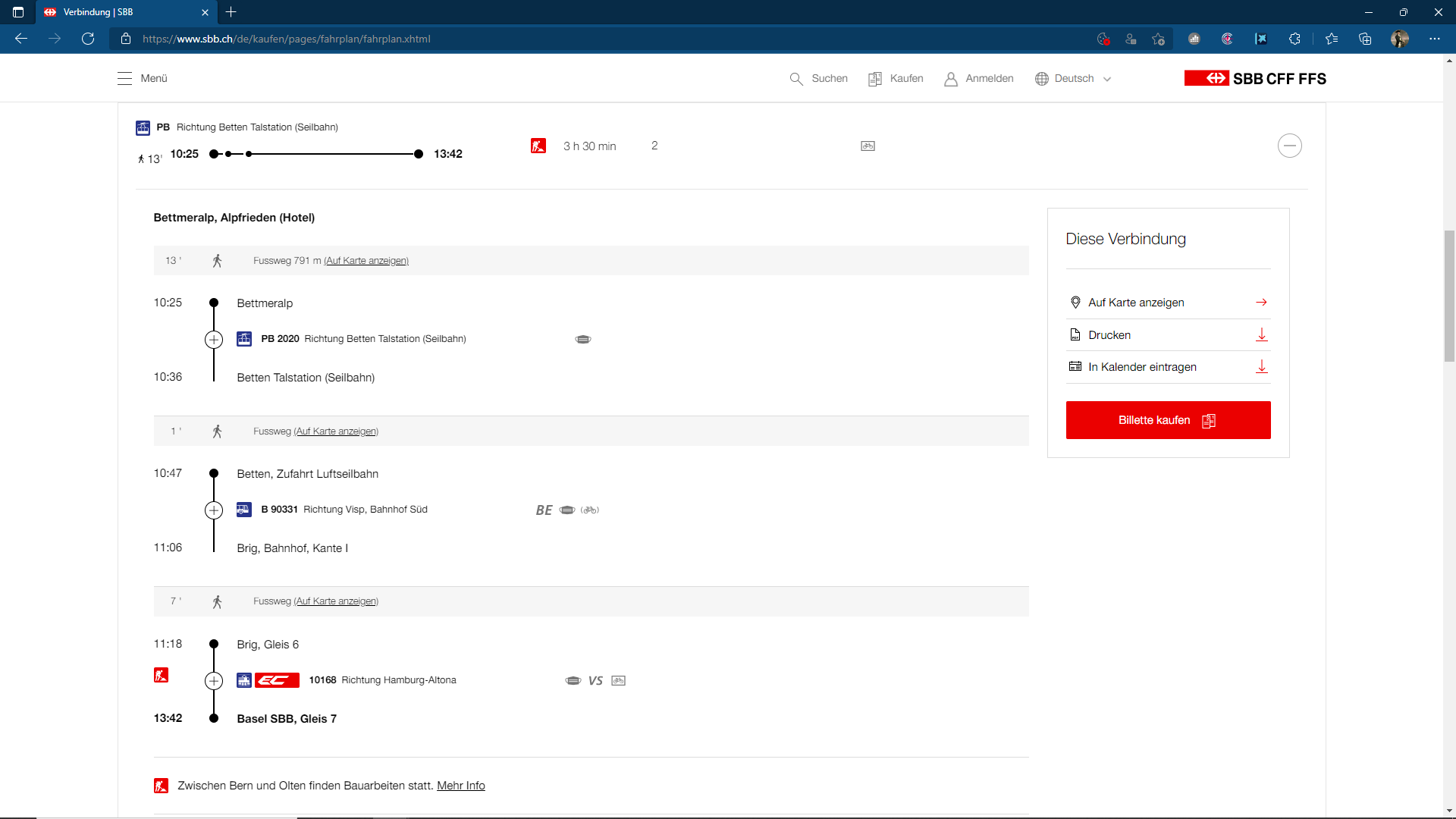This screenshot has width=1456, height=819.
Task: Show the 7 minute footpath on map
Action: tap(336, 601)
